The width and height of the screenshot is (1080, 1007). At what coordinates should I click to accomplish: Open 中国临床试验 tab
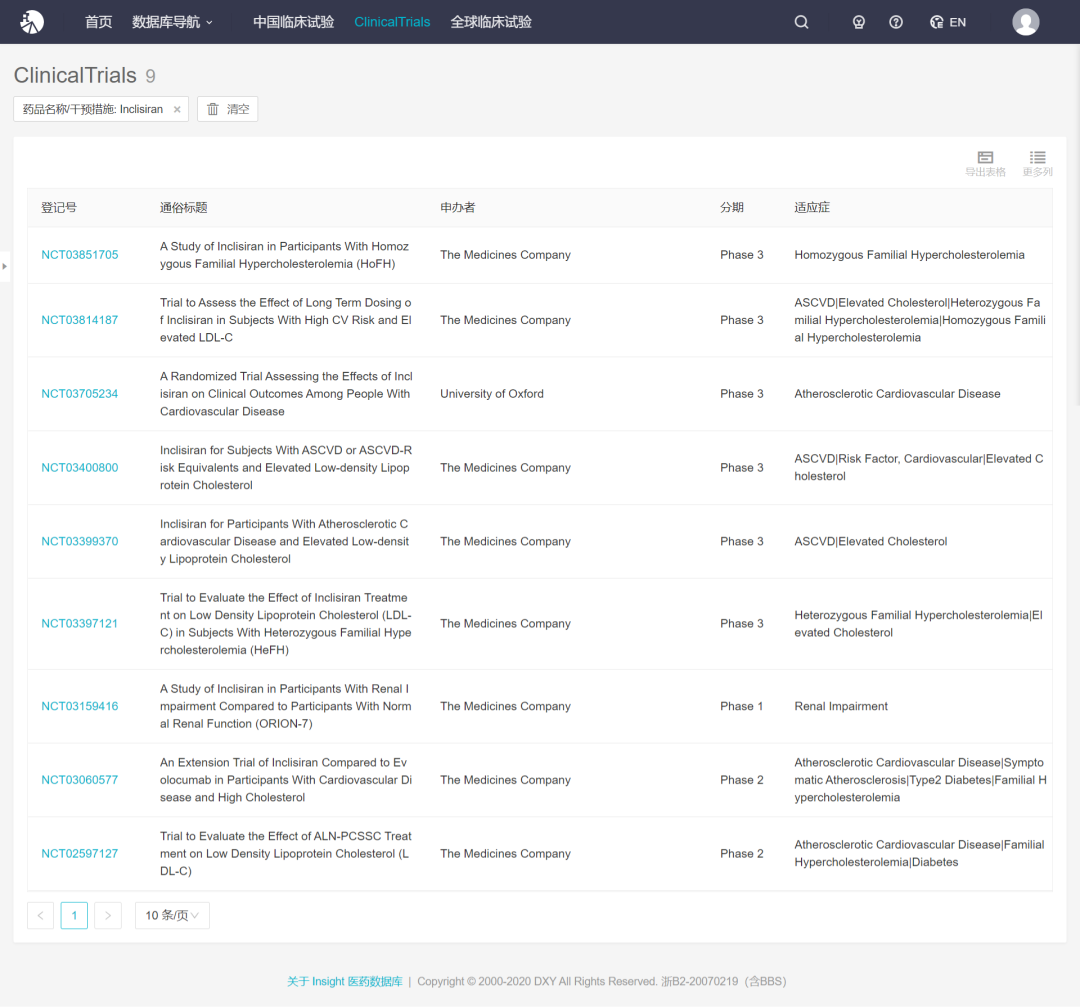tap(293, 22)
